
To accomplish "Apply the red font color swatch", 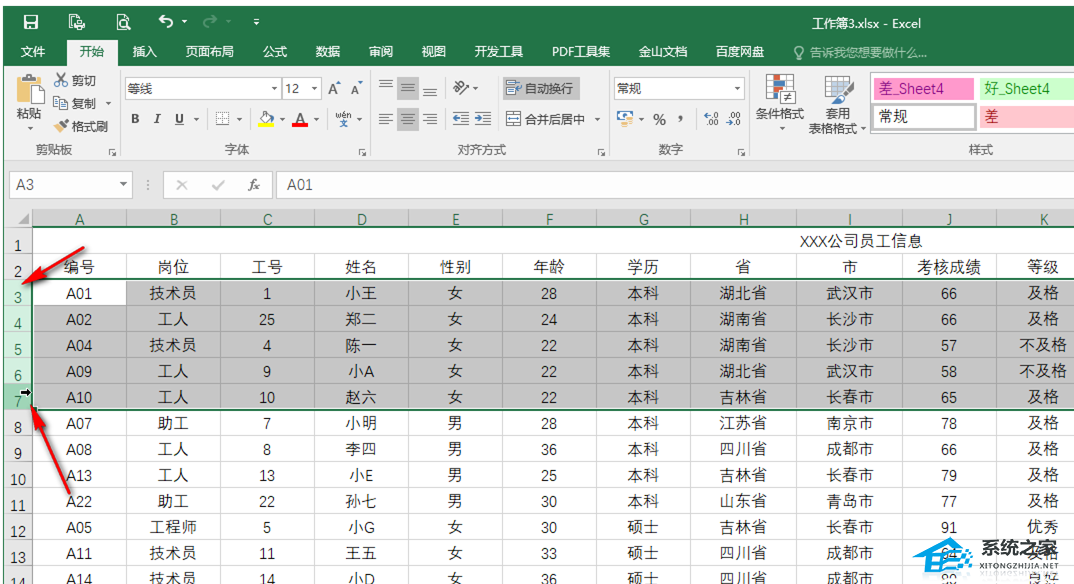I will [300, 119].
